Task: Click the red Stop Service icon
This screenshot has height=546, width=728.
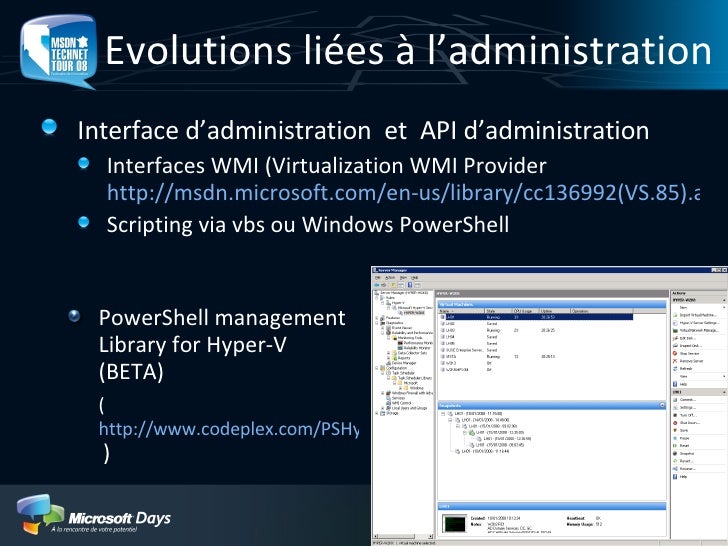Action: [x=675, y=353]
